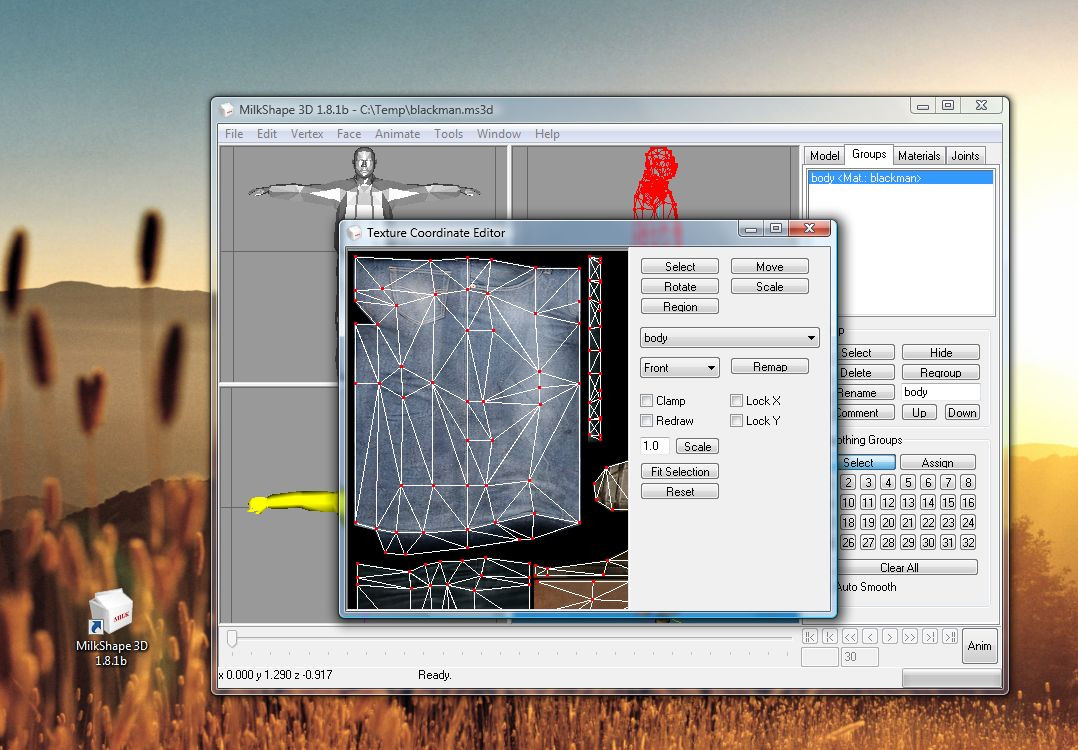Enable the Clamp checkbox
Screen dimensions: 1078x750
point(646,401)
